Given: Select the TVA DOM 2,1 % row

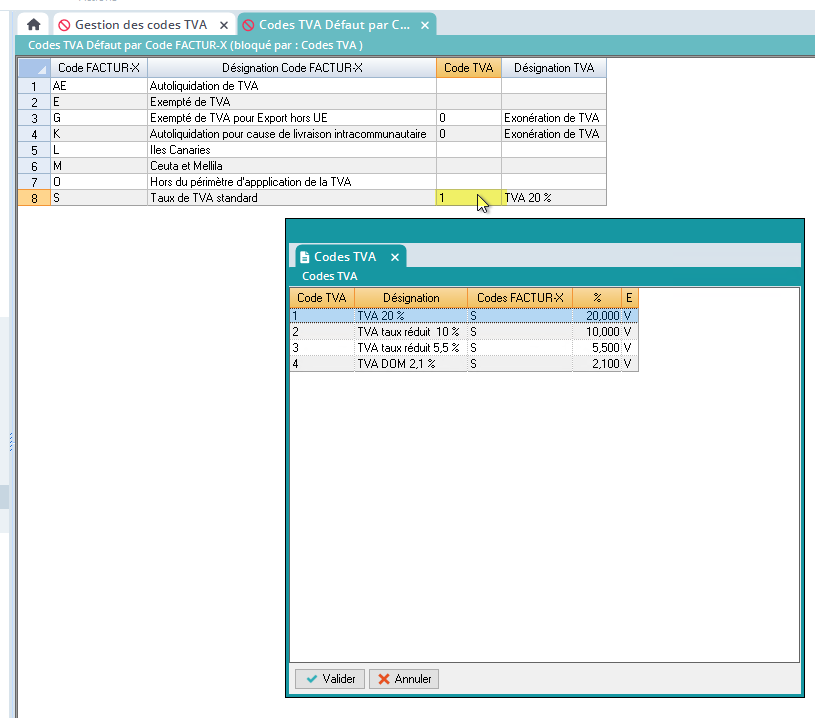Looking at the screenshot, I should pyautogui.click(x=410, y=363).
